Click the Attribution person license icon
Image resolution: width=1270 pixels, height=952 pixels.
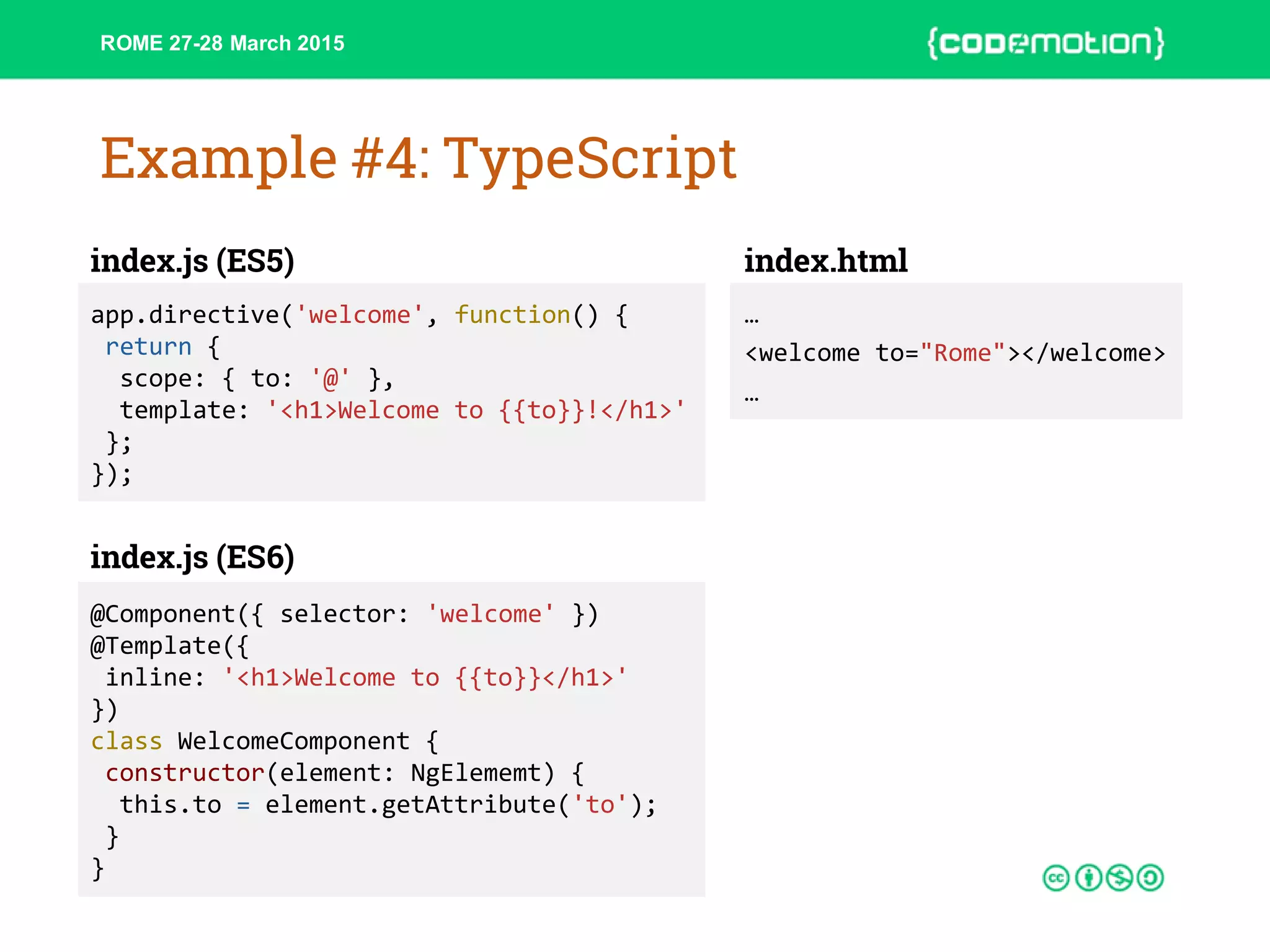tap(1088, 878)
